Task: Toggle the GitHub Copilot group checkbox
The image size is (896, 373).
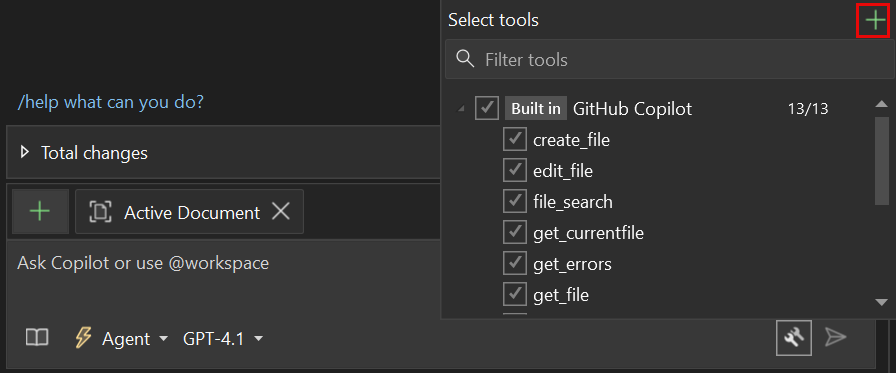Action: [x=487, y=108]
